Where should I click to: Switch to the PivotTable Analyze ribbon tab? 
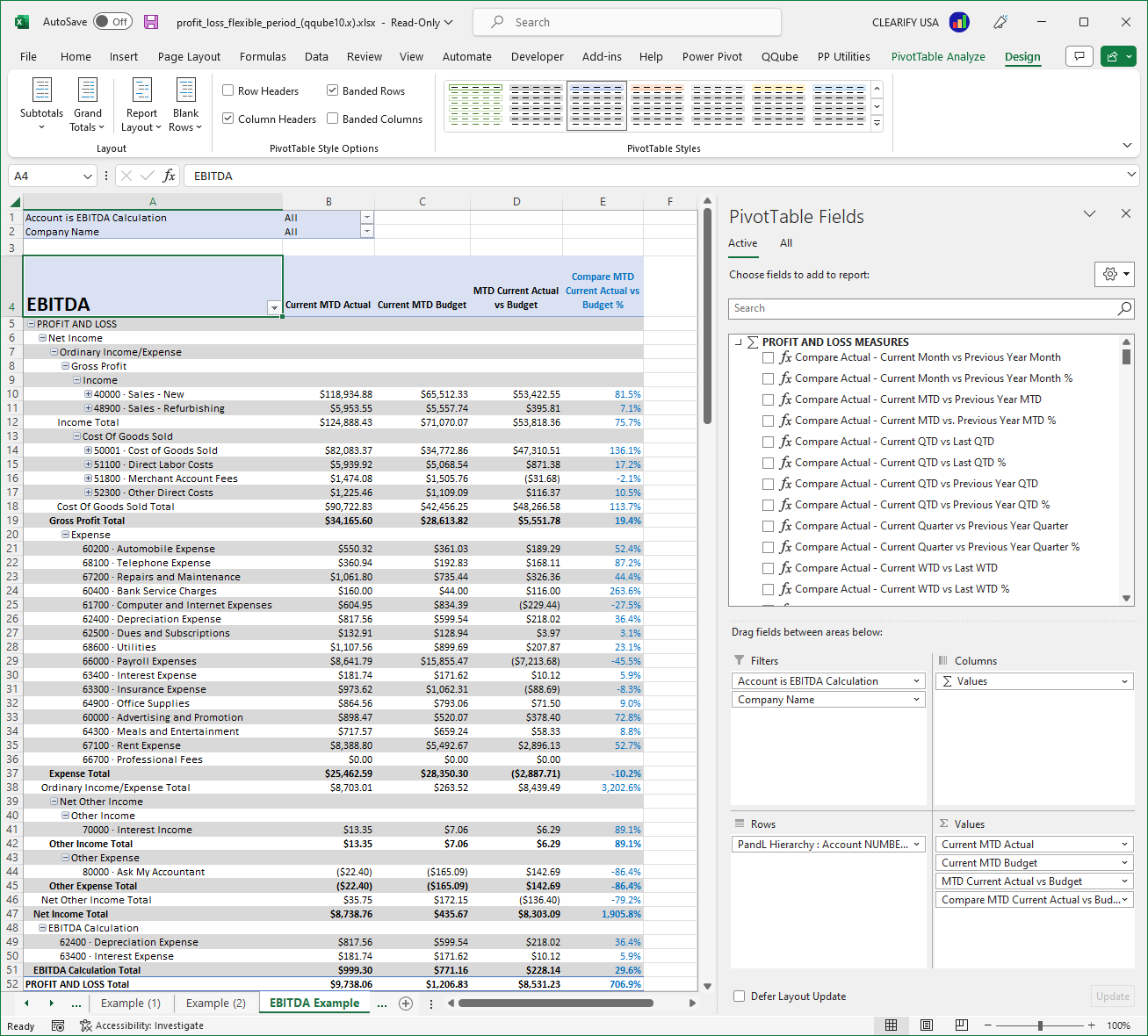tap(937, 56)
